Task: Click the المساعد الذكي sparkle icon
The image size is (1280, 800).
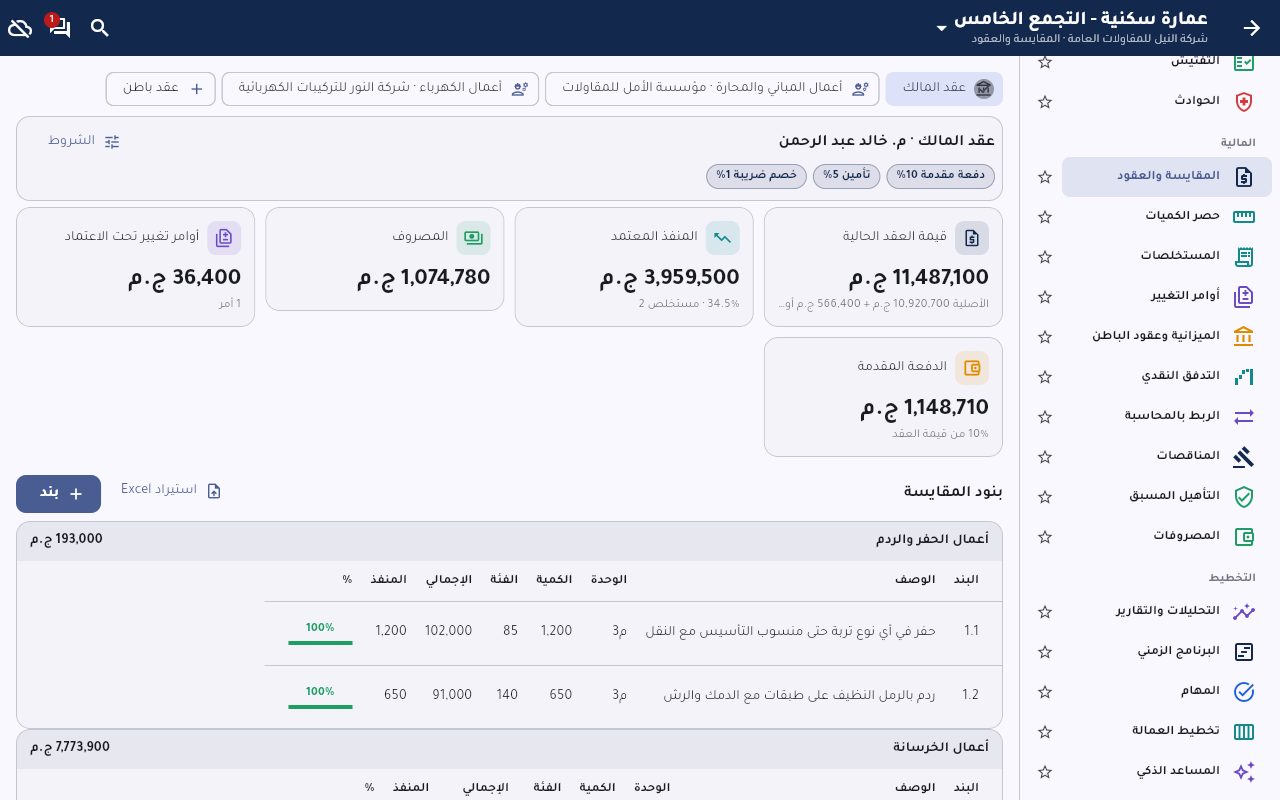Action: point(1243,771)
